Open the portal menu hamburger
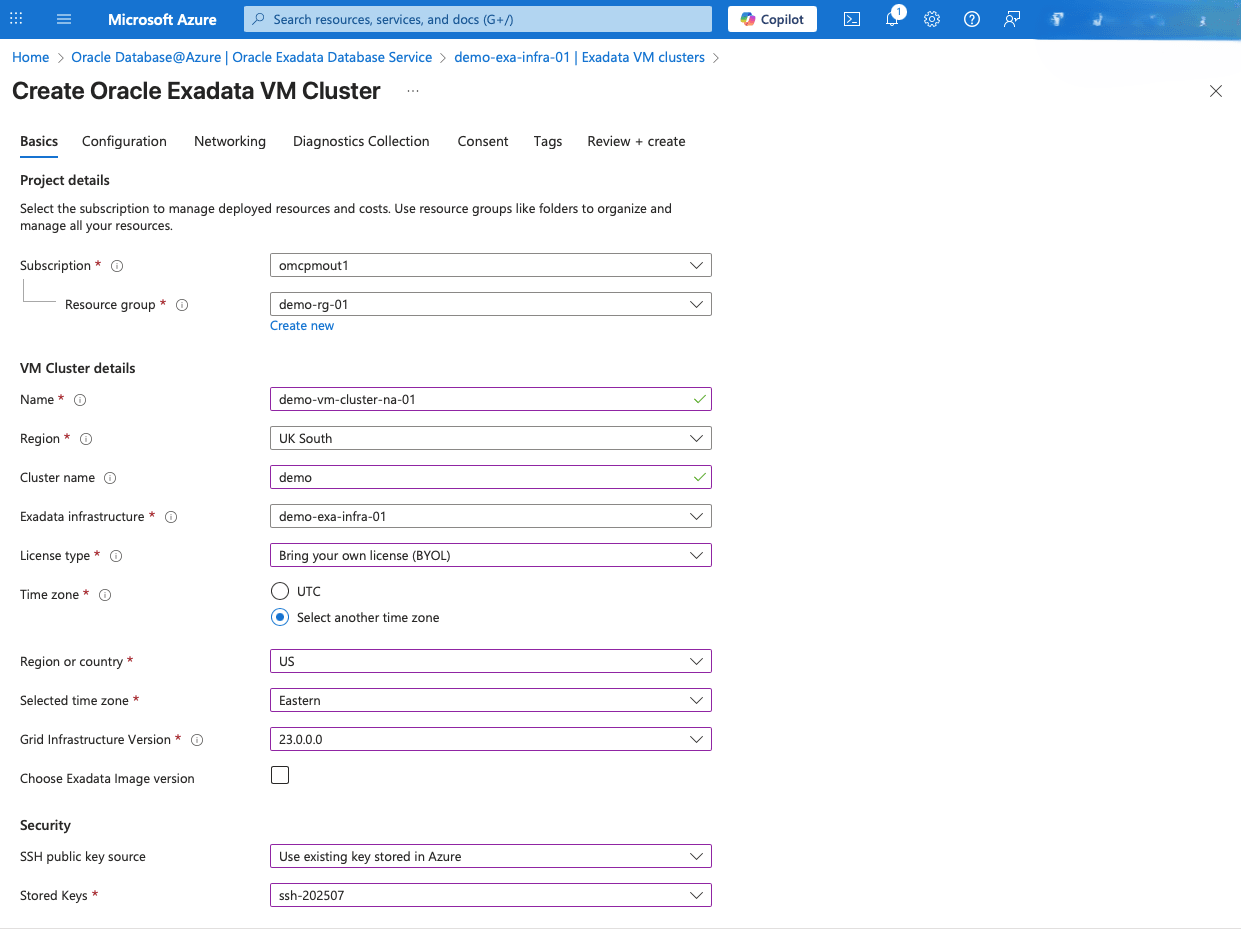This screenshot has width=1241, height=930. 63,19
